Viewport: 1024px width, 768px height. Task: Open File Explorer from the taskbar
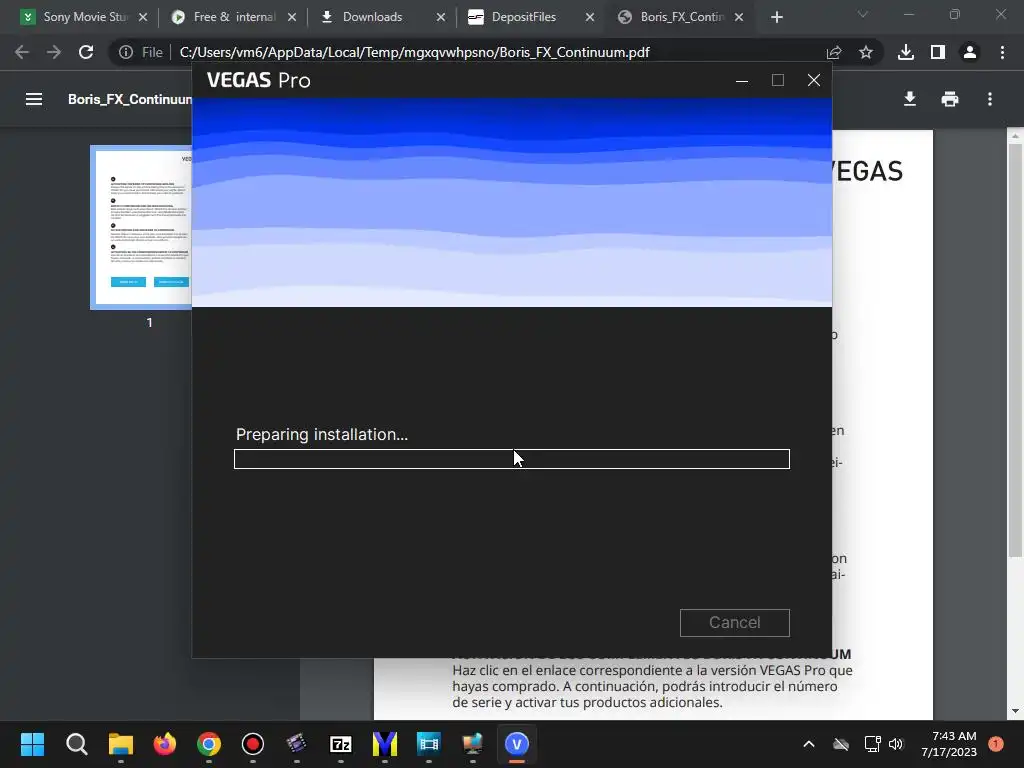[121, 744]
